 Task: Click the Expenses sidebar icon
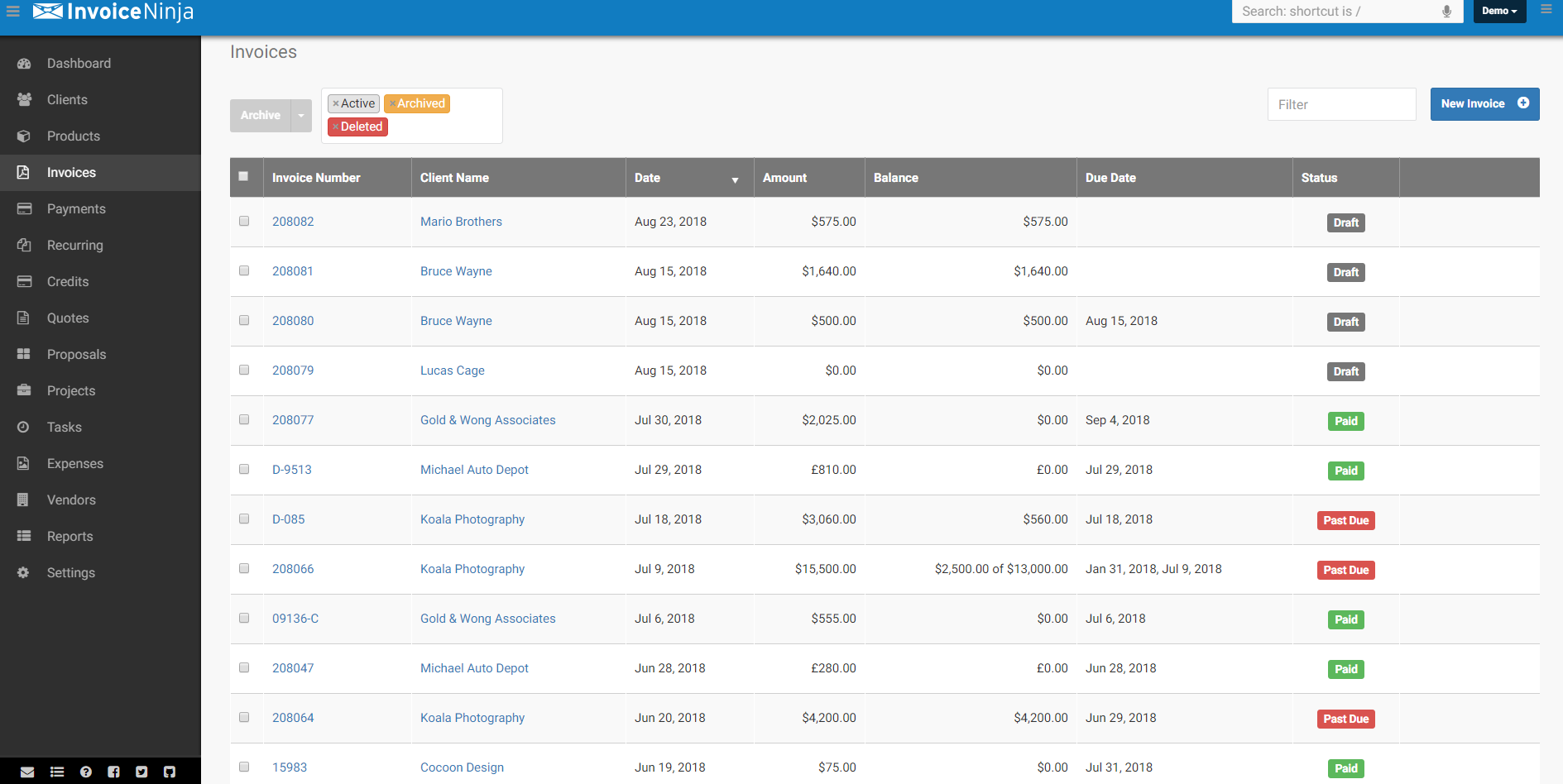coord(24,464)
